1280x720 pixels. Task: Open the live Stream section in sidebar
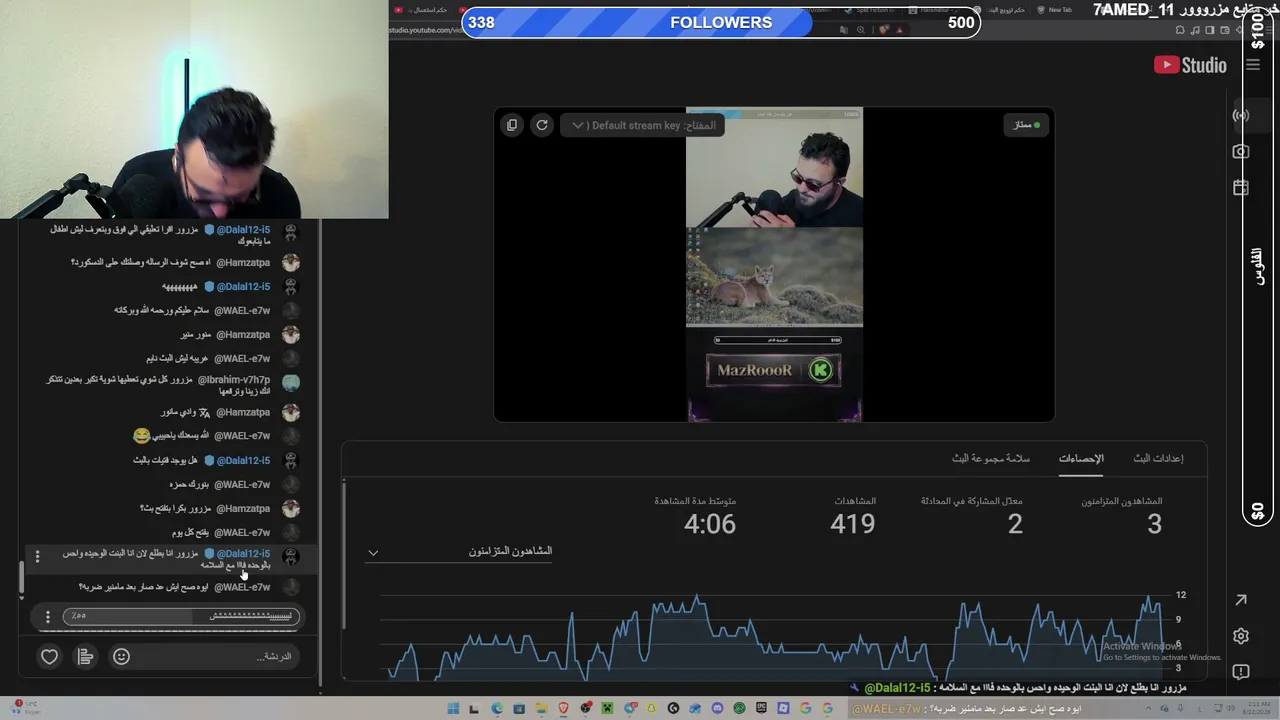click(1241, 115)
